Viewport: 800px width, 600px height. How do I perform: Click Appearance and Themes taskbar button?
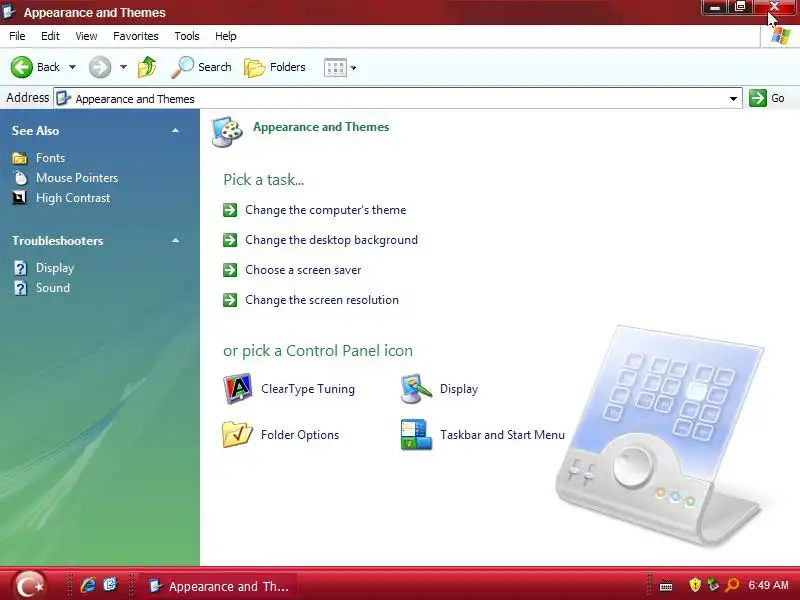point(219,586)
